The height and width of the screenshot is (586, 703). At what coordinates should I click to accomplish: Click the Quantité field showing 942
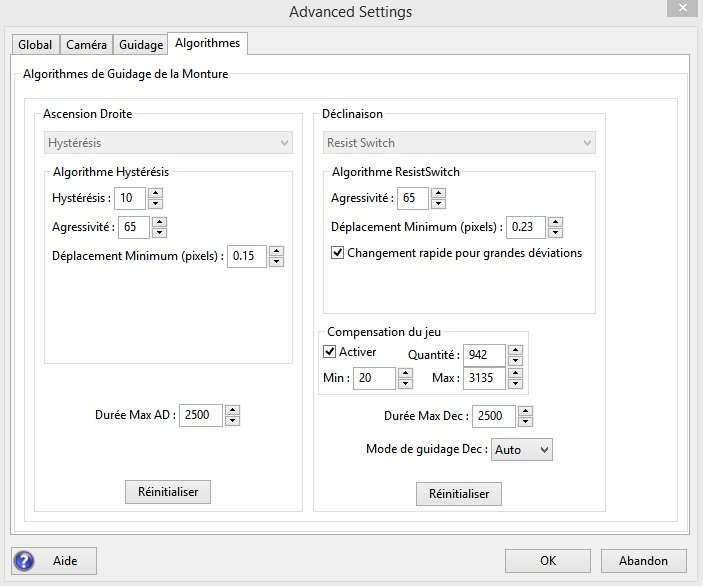[x=485, y=355]
